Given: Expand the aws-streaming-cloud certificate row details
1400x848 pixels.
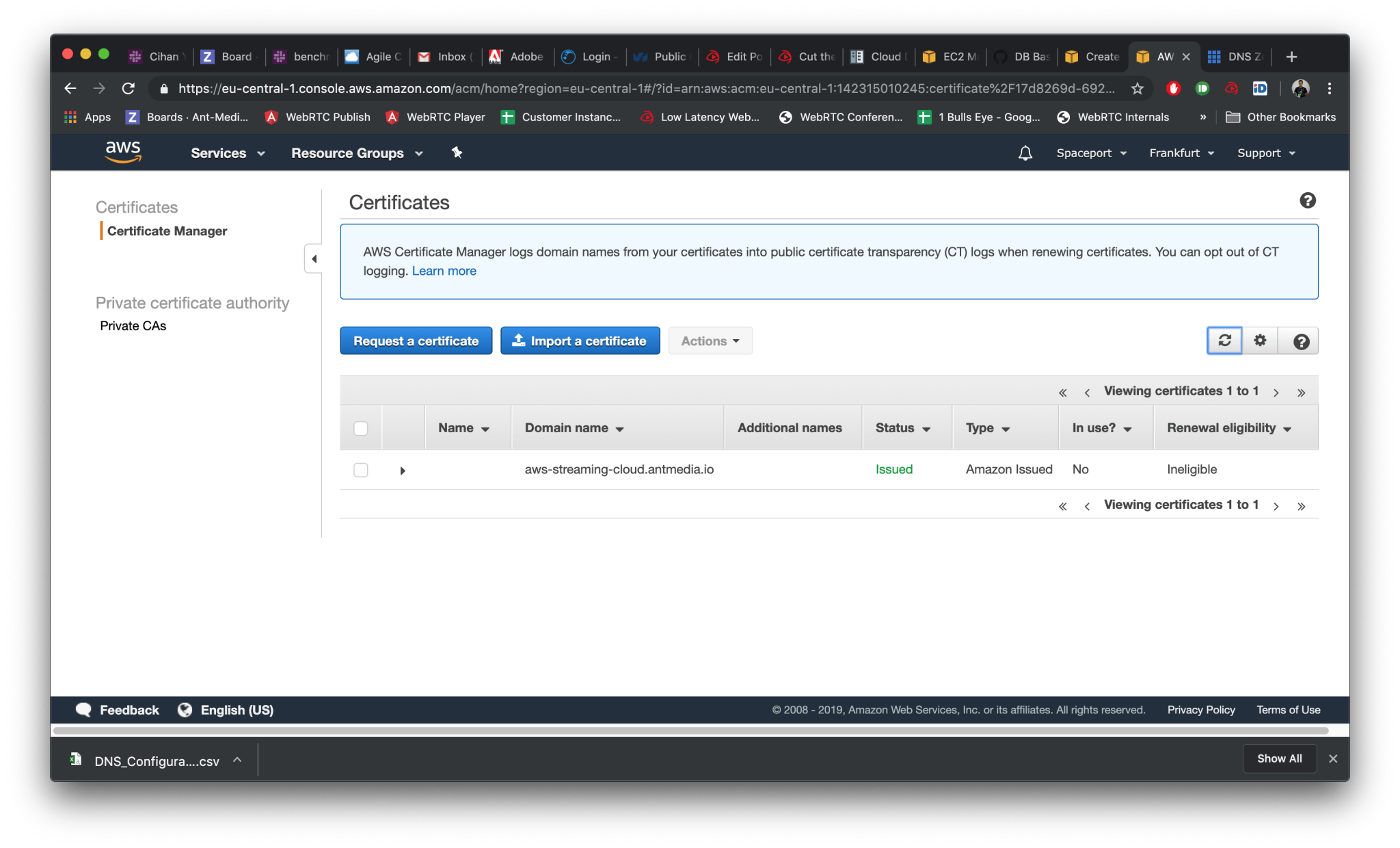Looking at the screenshot, I should 403,471.
